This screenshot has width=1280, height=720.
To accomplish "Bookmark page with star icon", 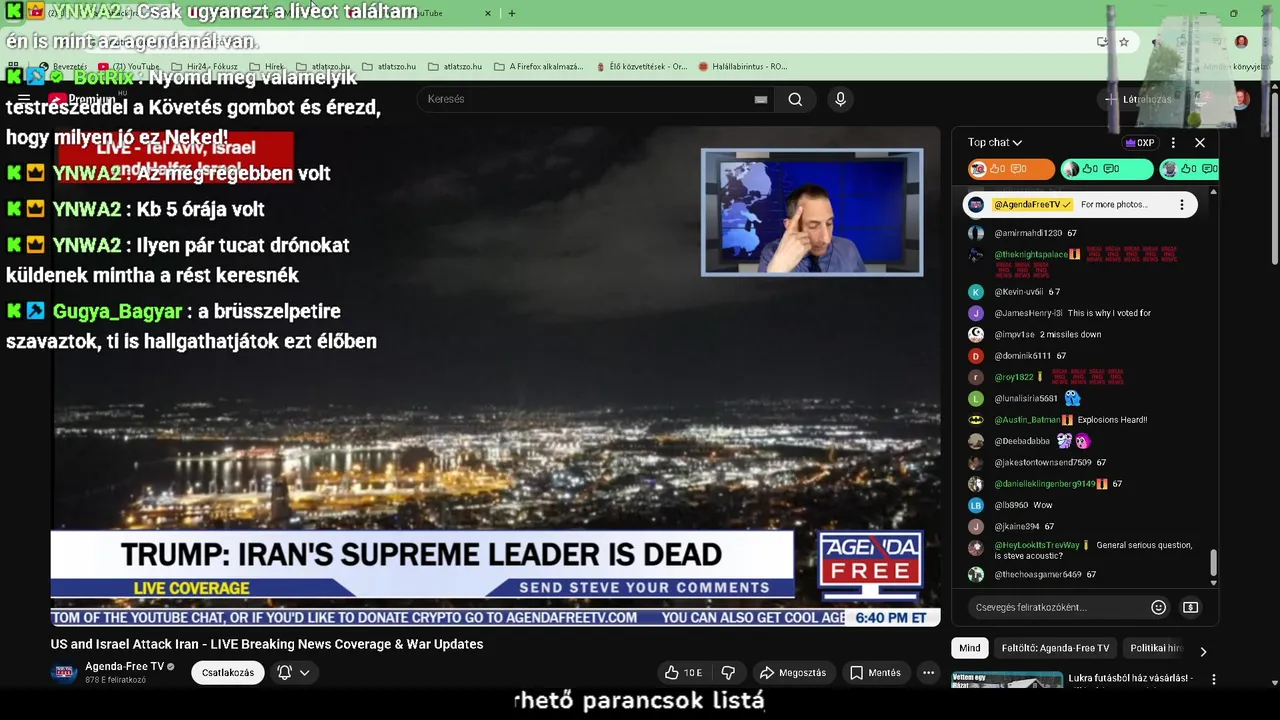I will (1124, 42).
